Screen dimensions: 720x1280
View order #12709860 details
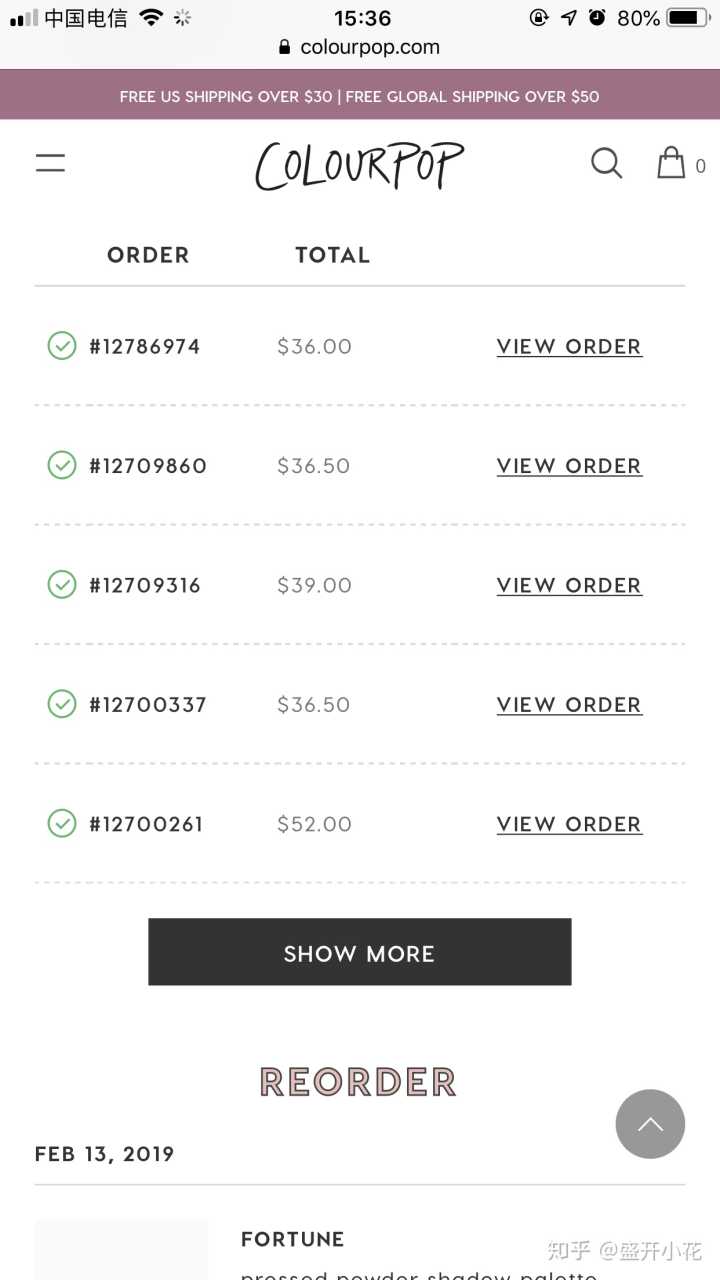click(x=569, y=466)
